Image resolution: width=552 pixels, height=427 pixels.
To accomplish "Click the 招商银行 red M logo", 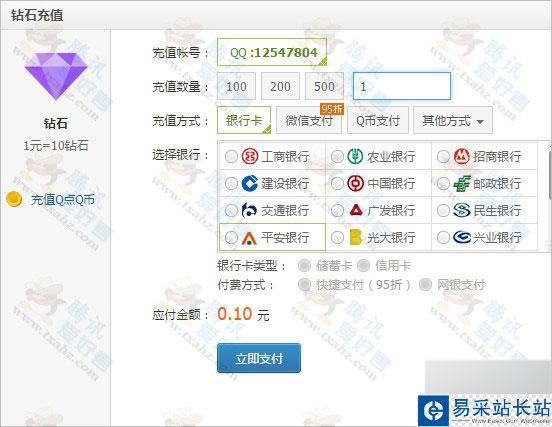I will (462, 156).
